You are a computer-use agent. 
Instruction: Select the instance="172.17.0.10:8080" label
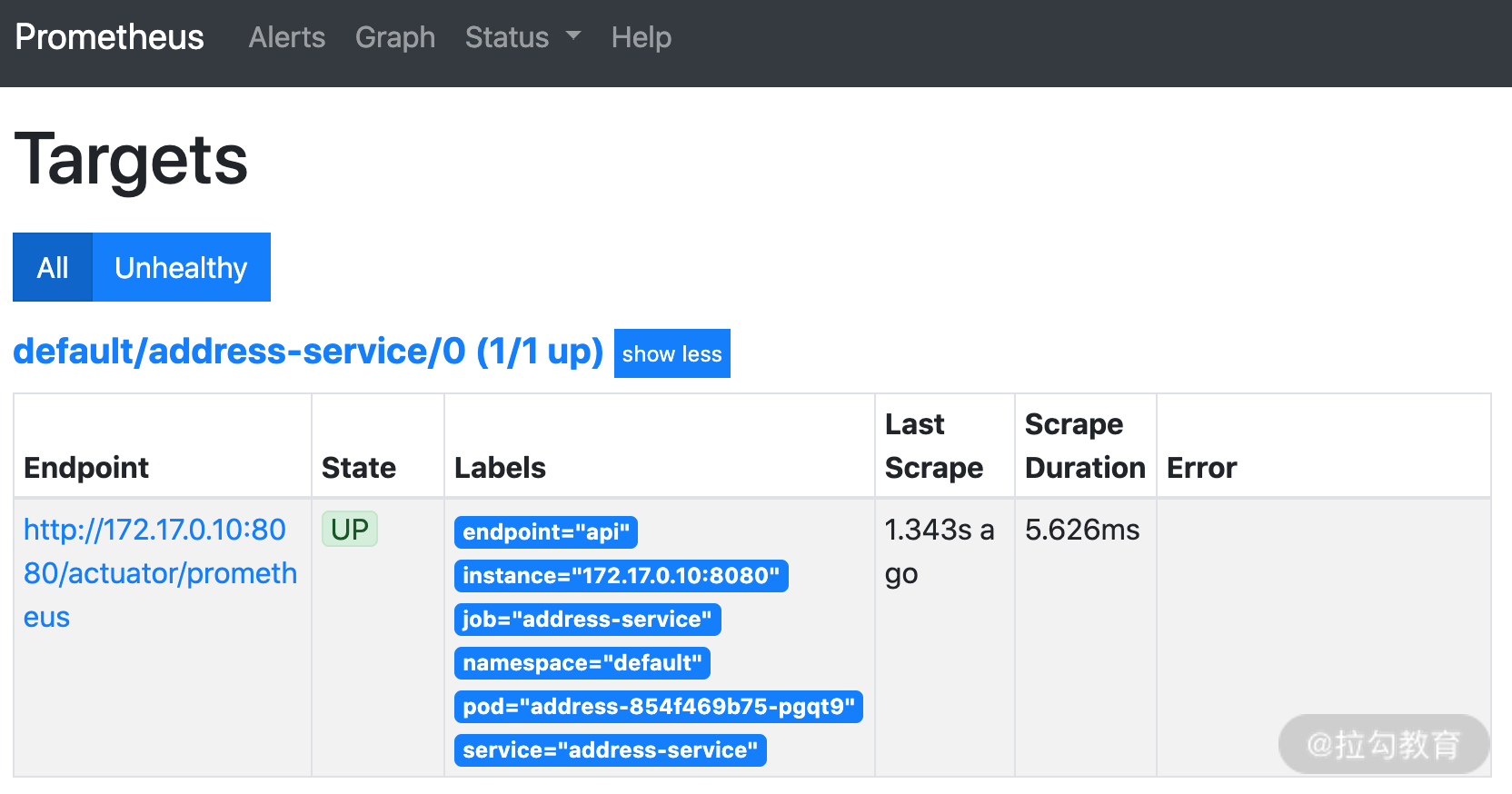pyautogui.click(x=622, y=576)
